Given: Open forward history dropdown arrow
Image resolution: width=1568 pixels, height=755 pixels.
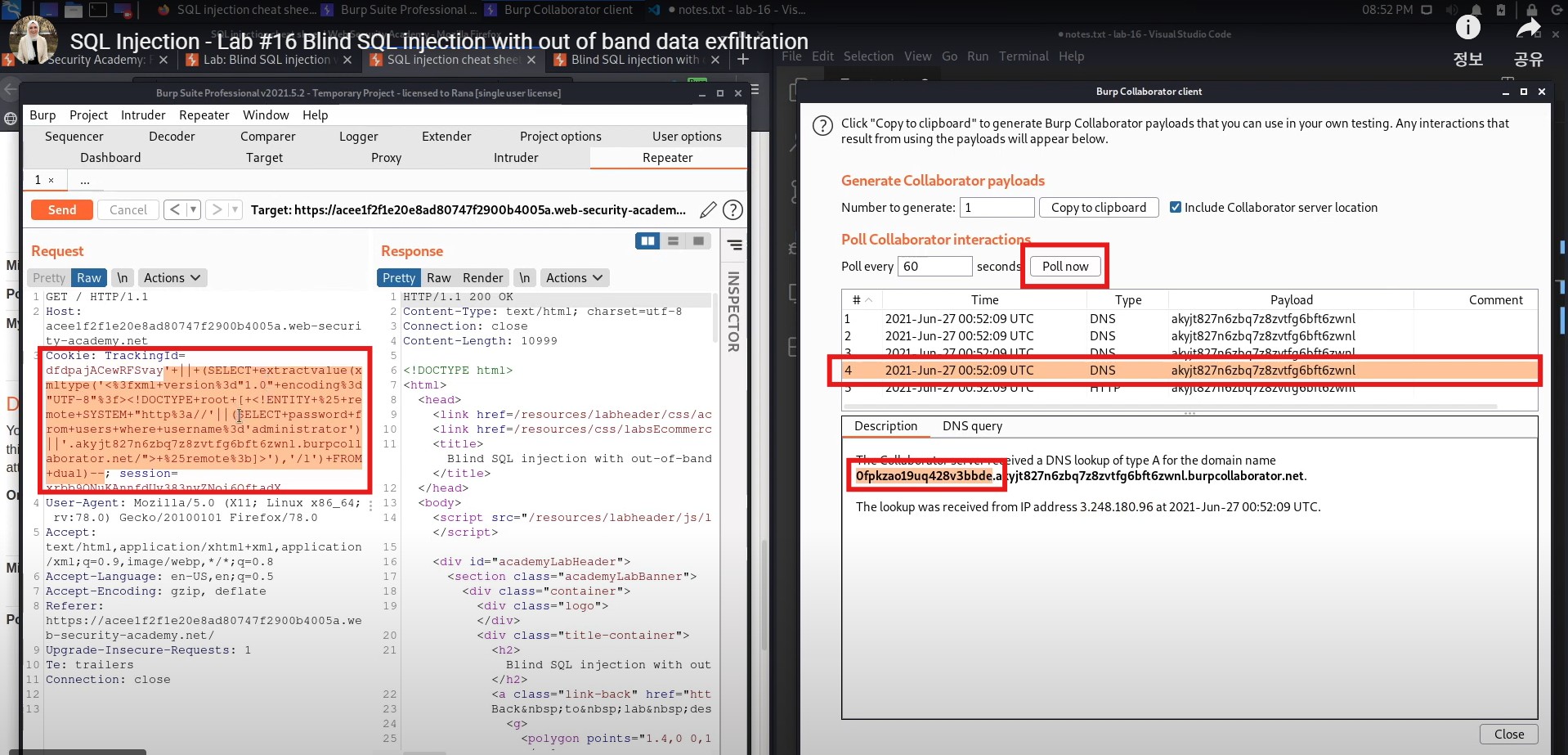Looking at the screenshot, I should 235,209.
